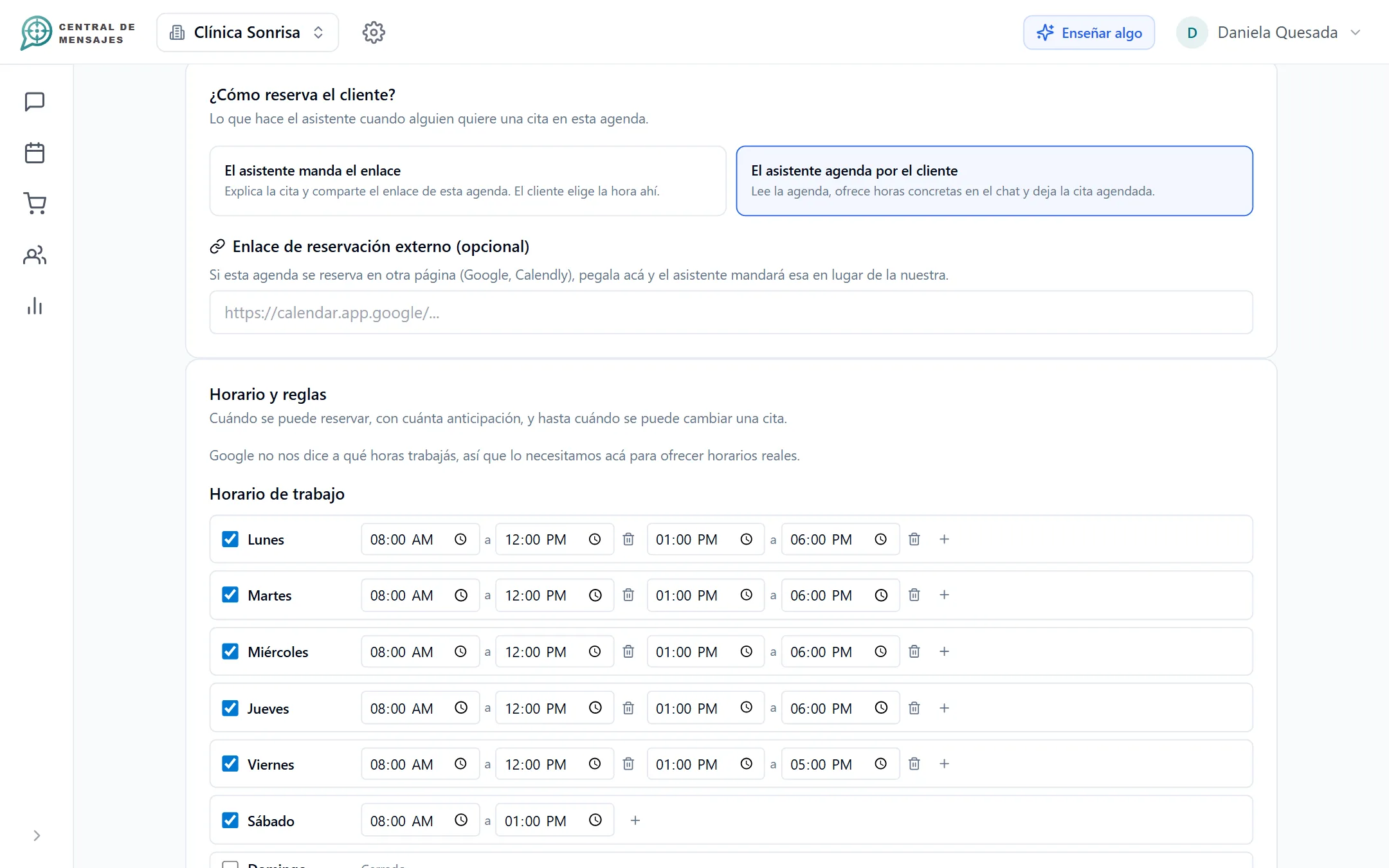Viewport: 1389px width, 868px height.
Task: Delete Viernes morning time slot
Action: coord(628,764)
